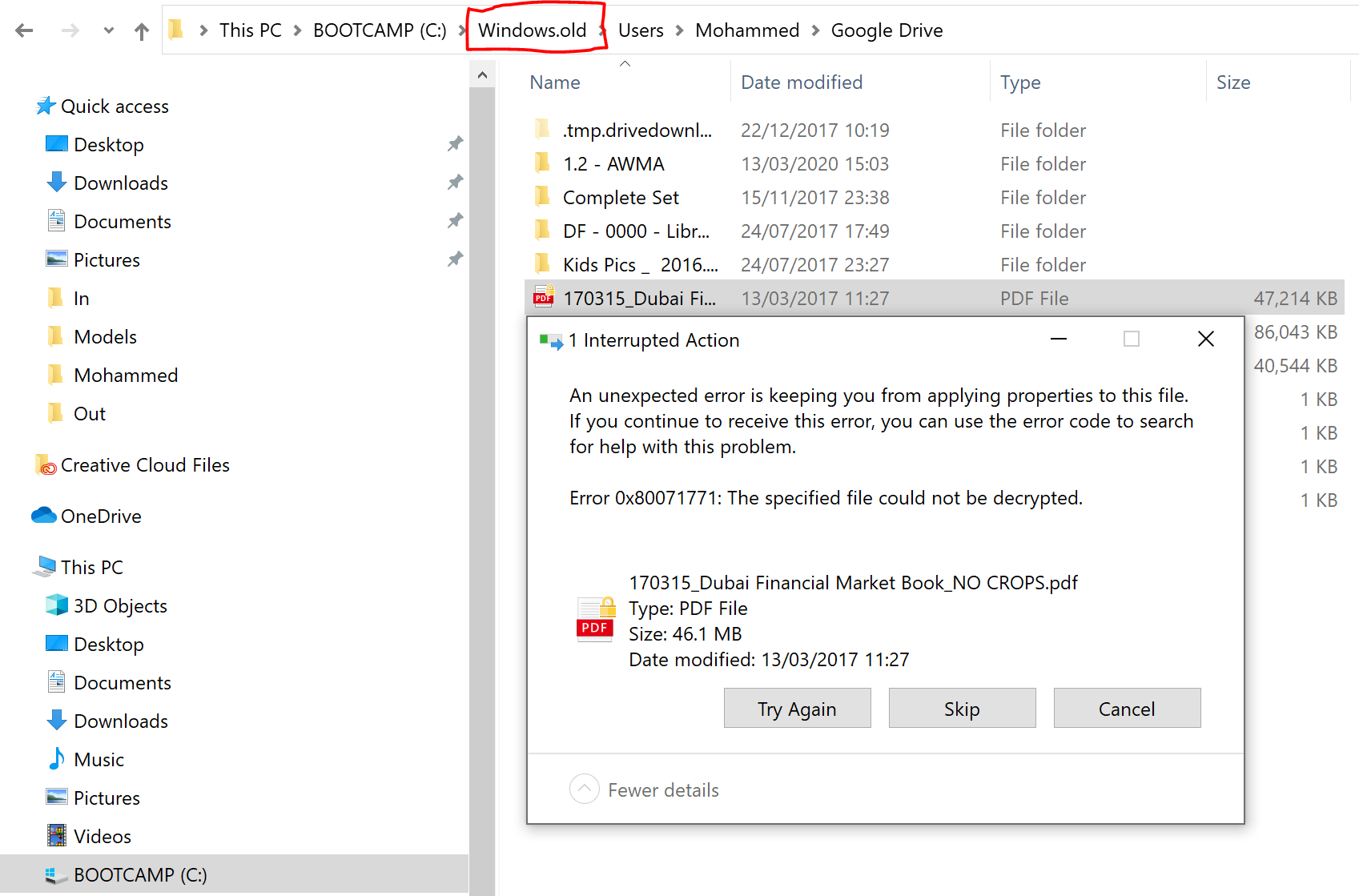Open Downloads under This PC
Viewport: 1359px width, 896px height.
(121, 721)
